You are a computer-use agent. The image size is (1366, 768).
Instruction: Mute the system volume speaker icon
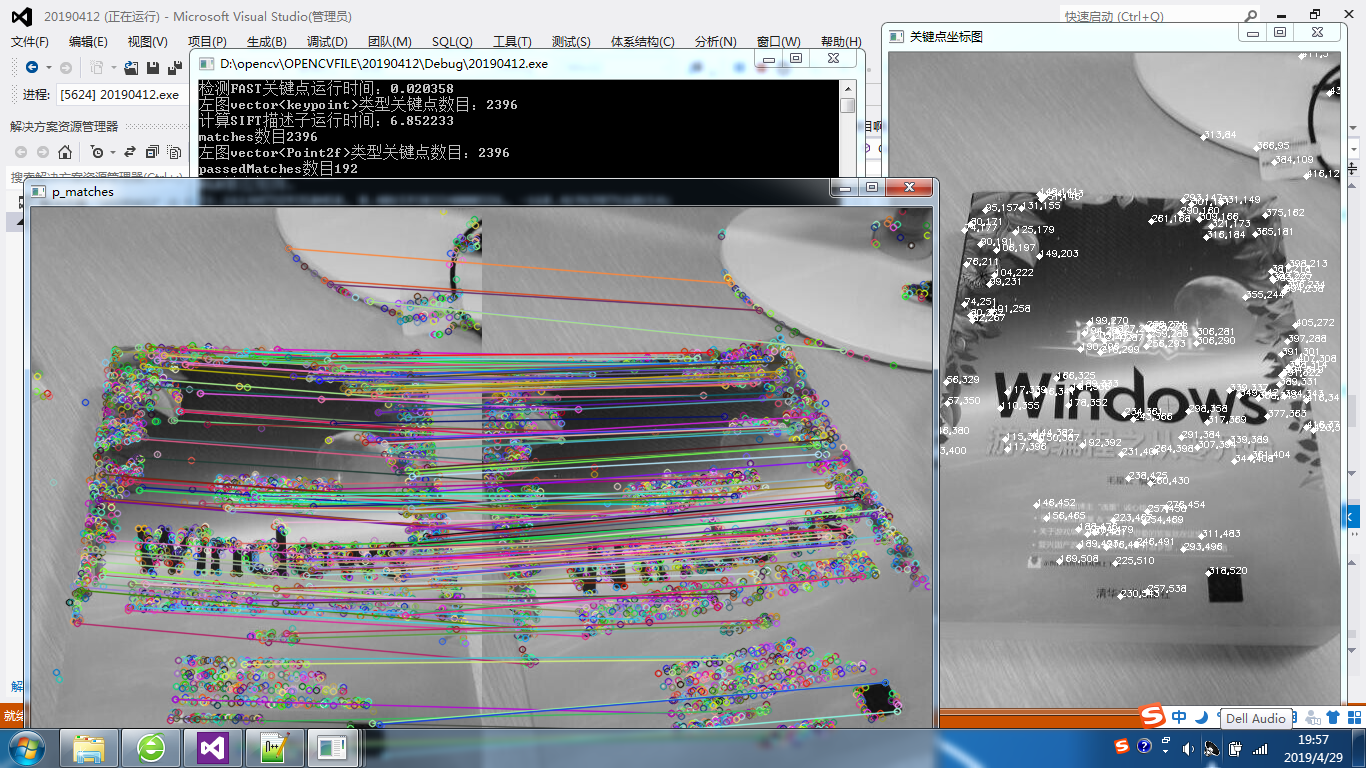1188,749
